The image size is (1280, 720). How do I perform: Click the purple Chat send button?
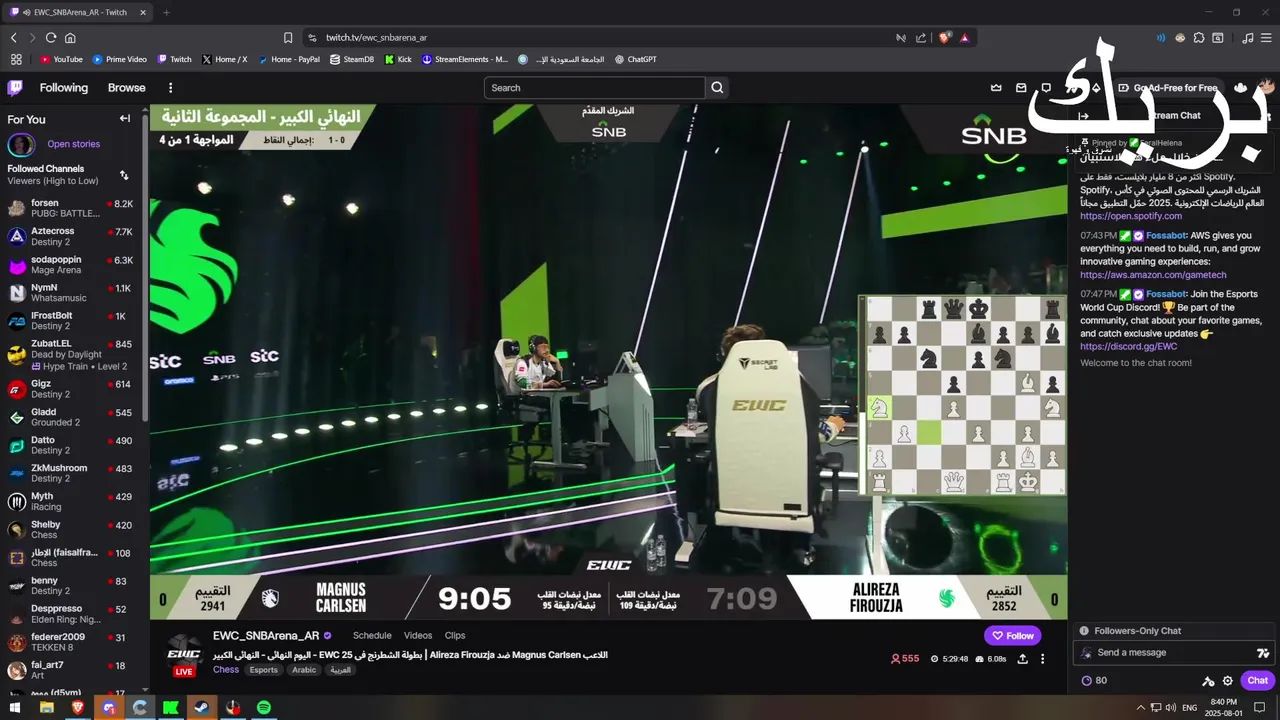(1257, 681)
